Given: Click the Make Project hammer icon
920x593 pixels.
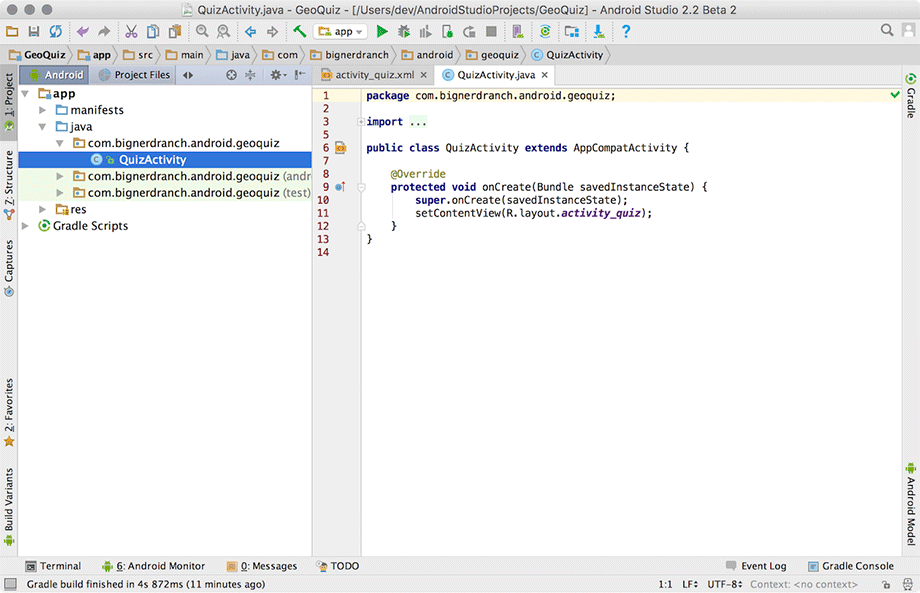Looking at the screenshot, I should 299,31.
